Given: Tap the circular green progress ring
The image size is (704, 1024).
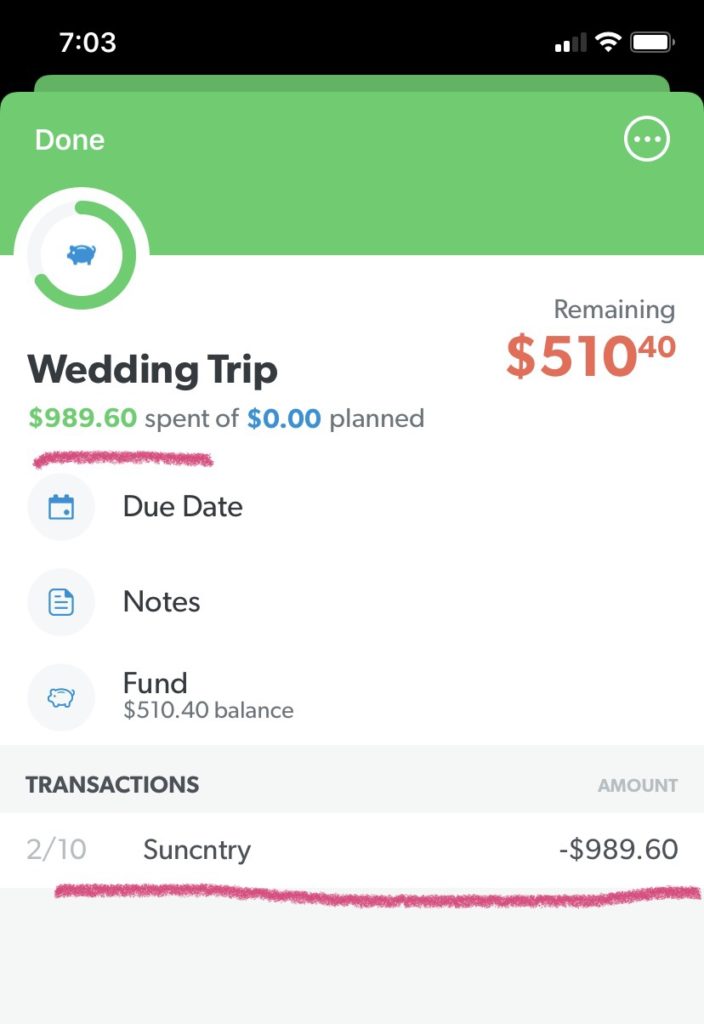Looking at the screenshot, I should tap(42, 280).
